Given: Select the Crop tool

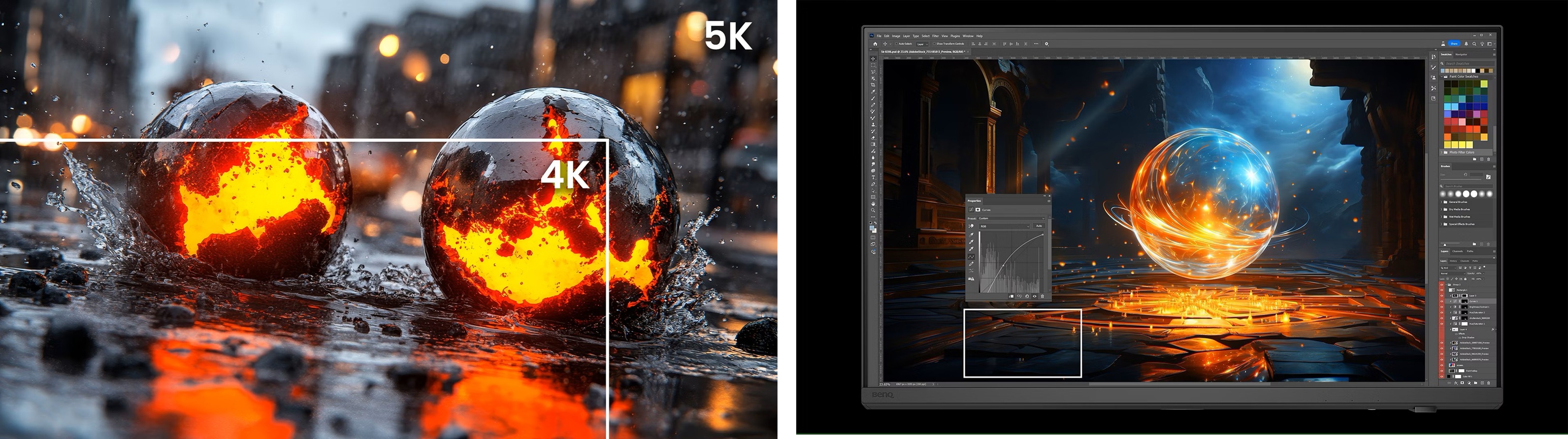Looking at the screenshot, I should point(873,85).
